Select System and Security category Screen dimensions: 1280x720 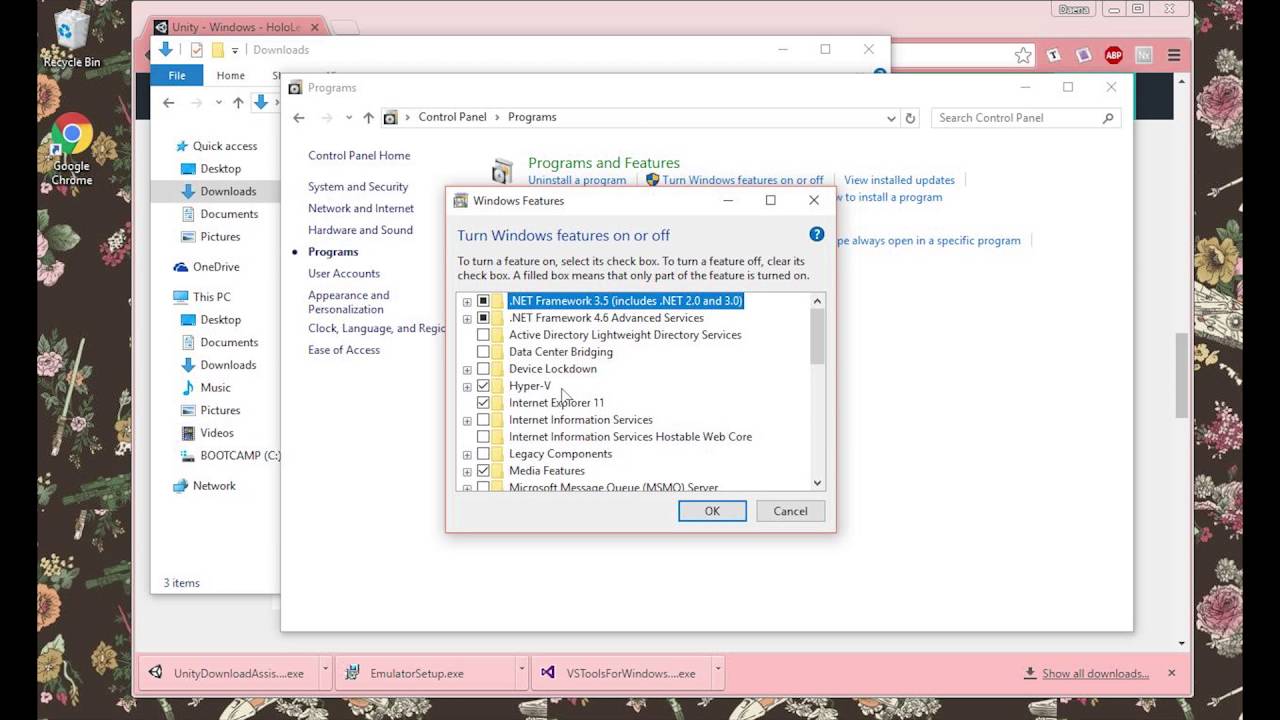tap(358, 187)
